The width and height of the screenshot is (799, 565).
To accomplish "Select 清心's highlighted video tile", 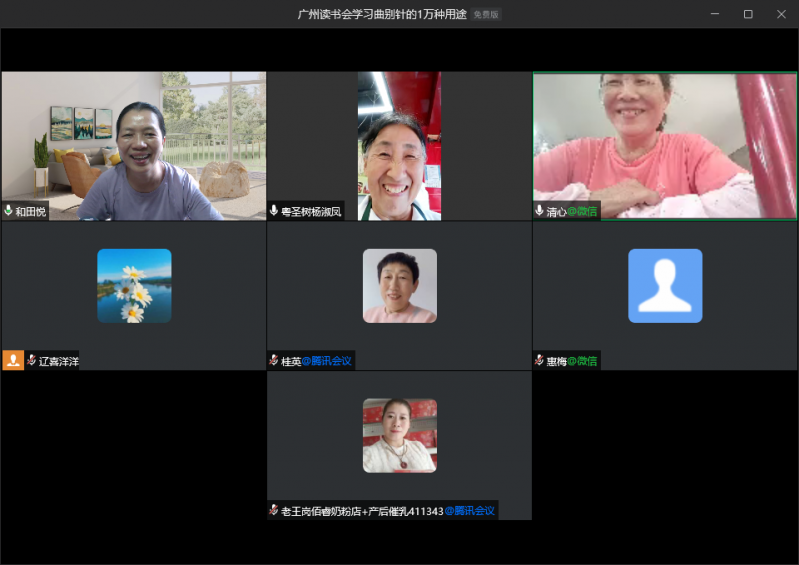I will (x=664, y=140).
